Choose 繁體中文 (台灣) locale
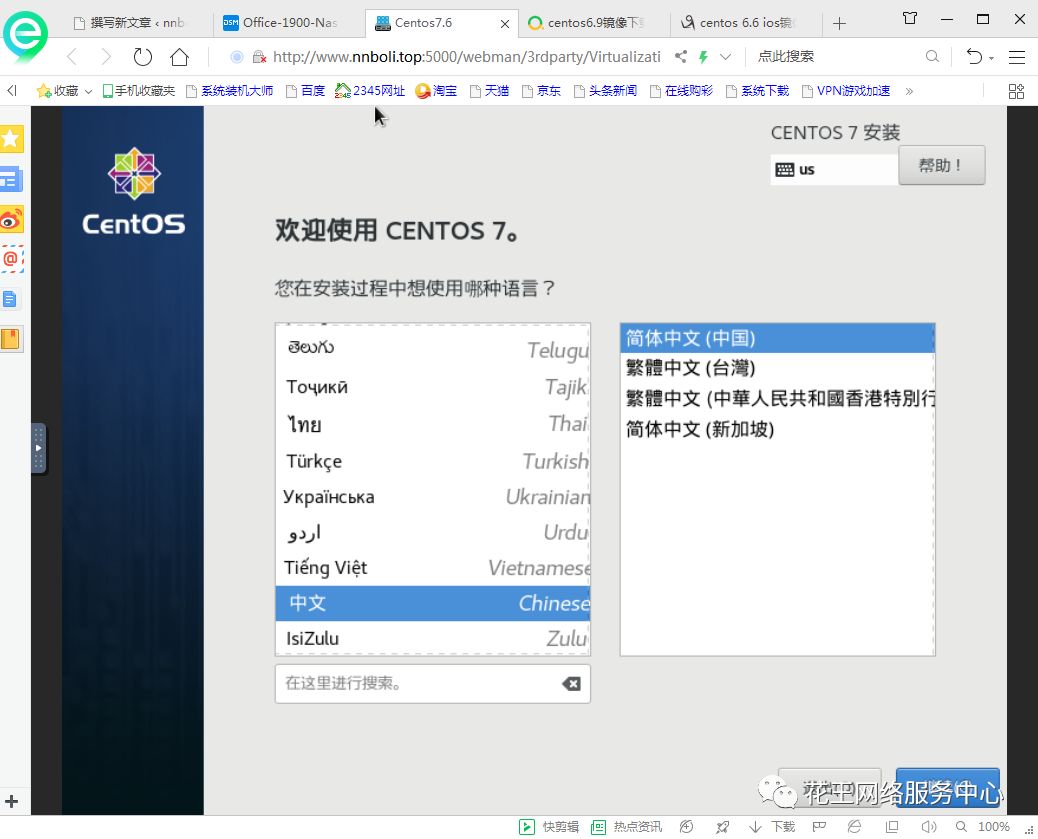 click(x=777, y=368)
